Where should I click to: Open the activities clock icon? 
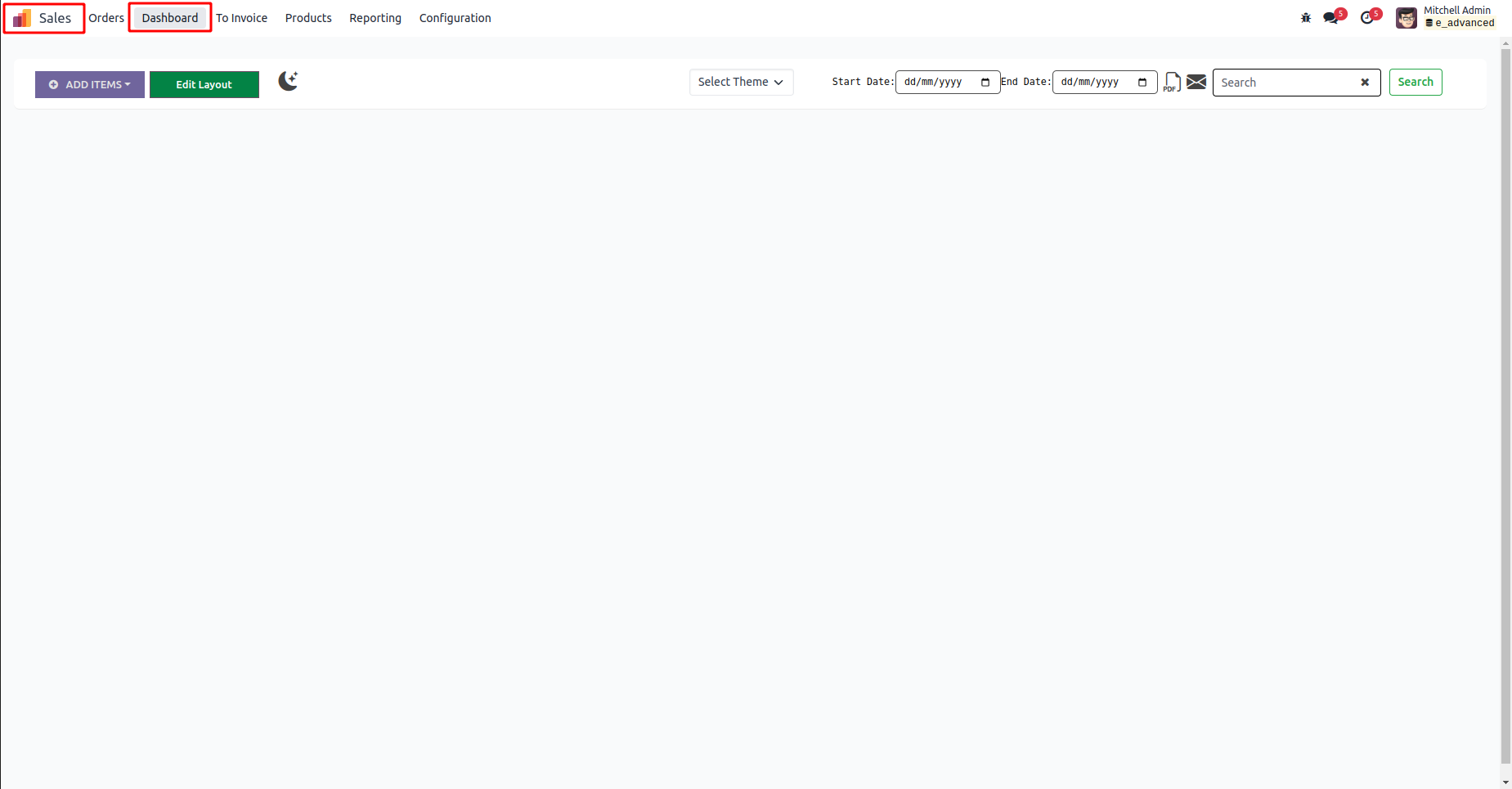click(1367, 18)
